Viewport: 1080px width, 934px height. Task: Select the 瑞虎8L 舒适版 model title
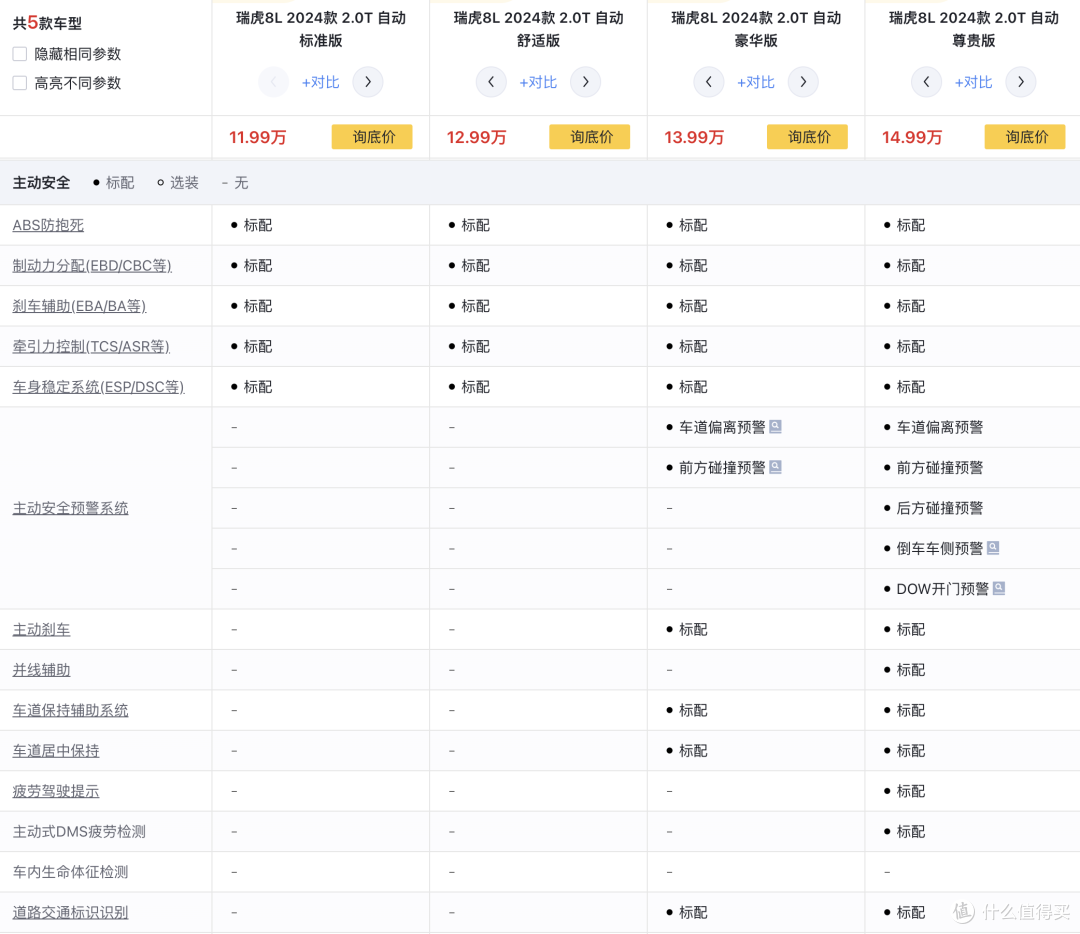[x=539, y=29]
